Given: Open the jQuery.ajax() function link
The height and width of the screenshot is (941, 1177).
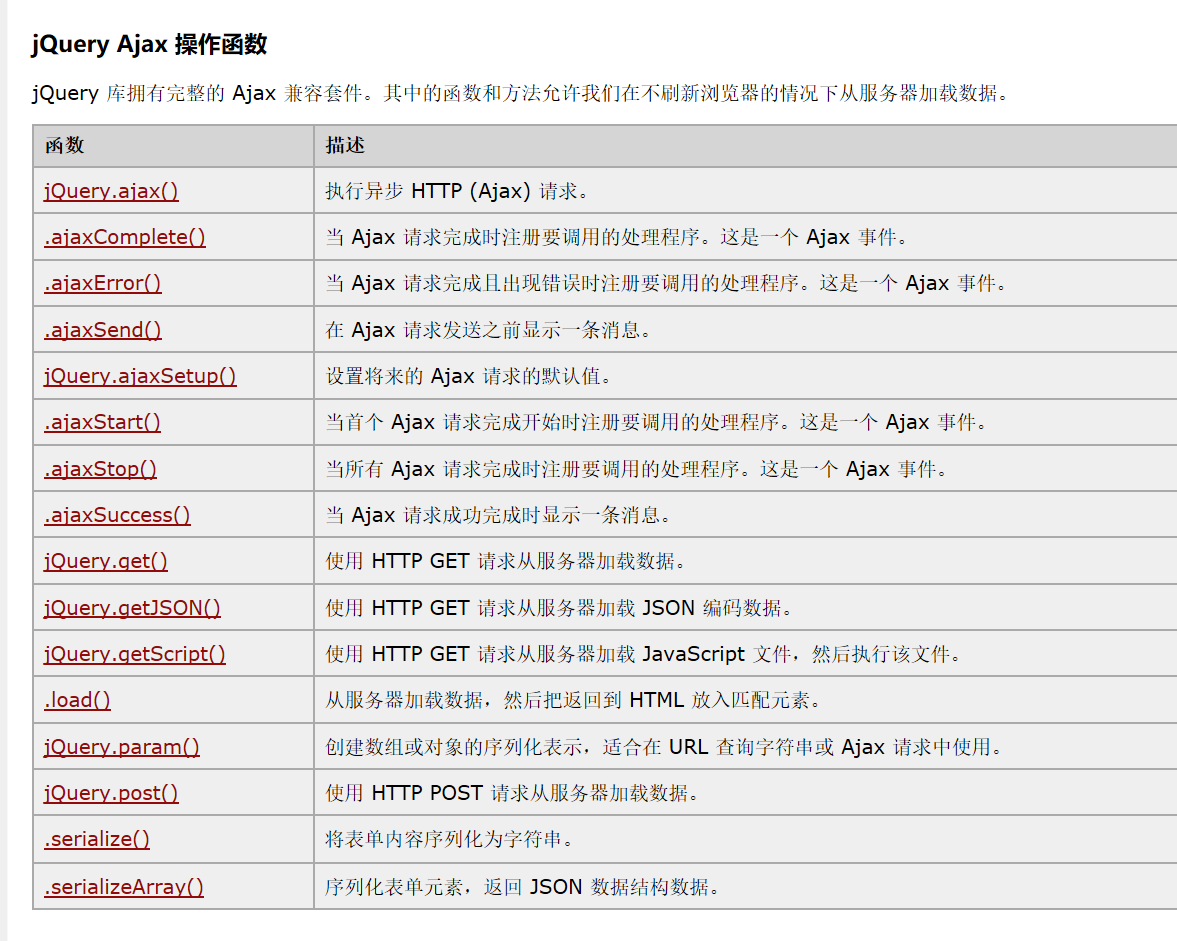Looking at the screenshot, I should click(x=111, y=191).
